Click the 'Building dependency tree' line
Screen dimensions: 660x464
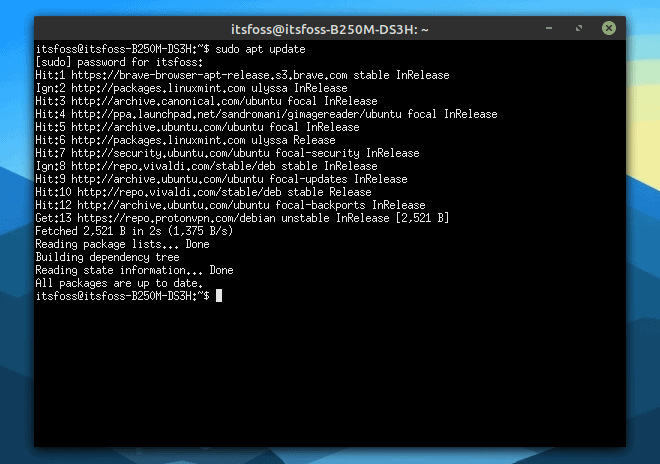point(107,257)
